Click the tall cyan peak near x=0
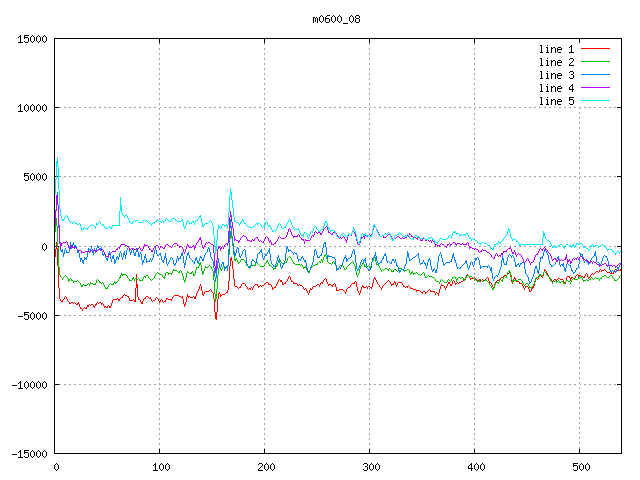The height and width of the screenshot is (480, 640). (57, 158)
